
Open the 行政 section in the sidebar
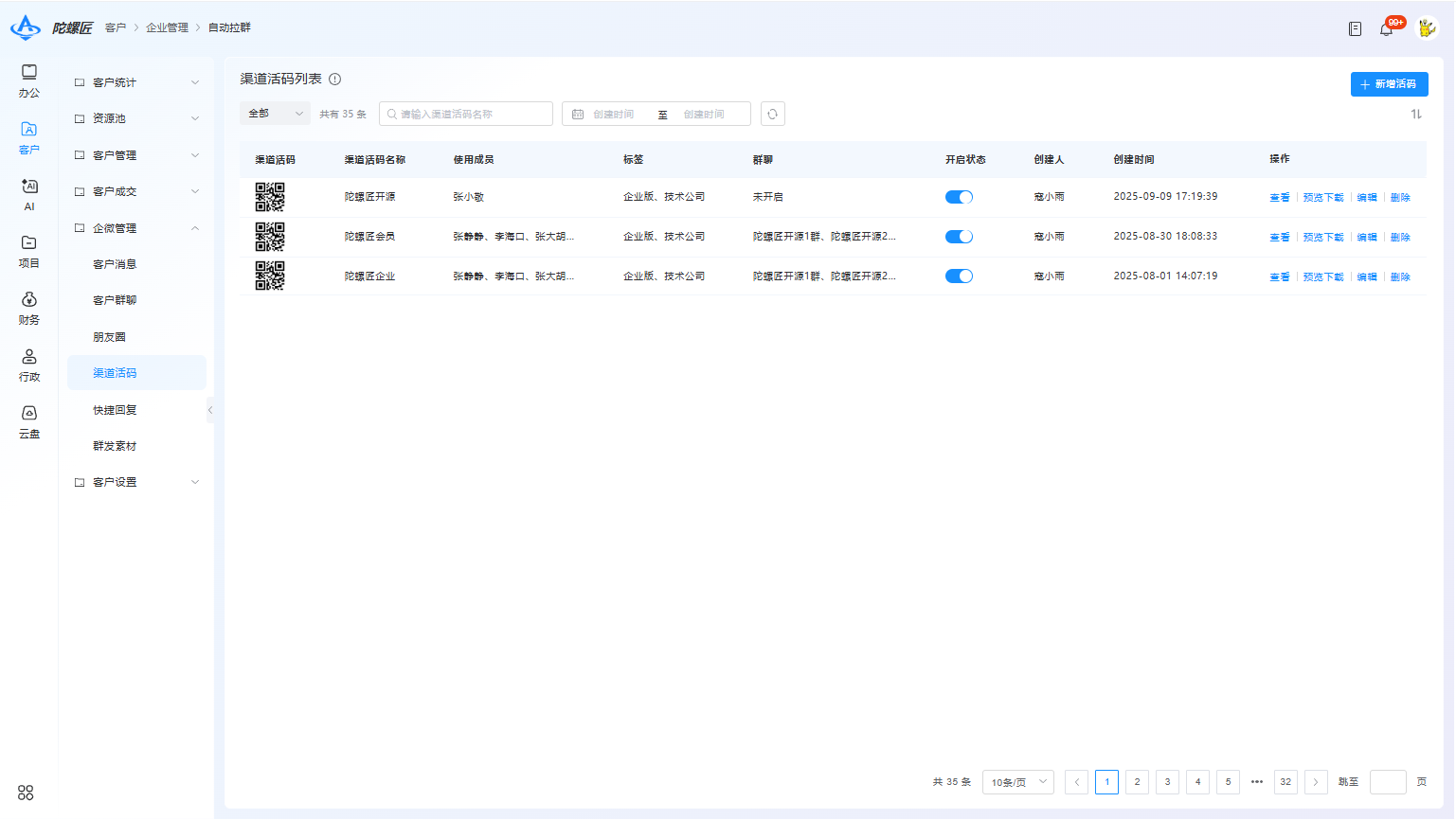pyautogui.click(x=29, y=365)
